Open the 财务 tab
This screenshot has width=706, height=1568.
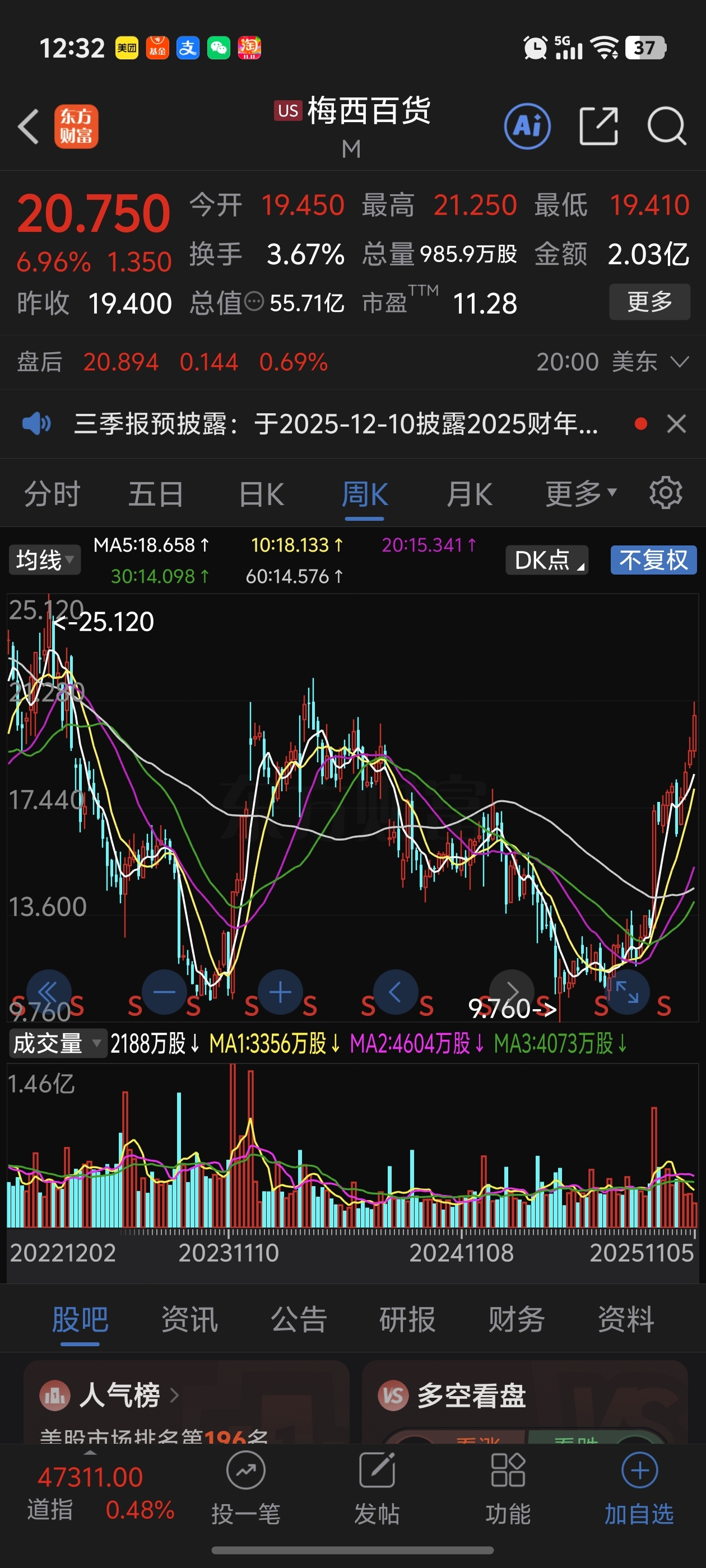point(517,1320)
